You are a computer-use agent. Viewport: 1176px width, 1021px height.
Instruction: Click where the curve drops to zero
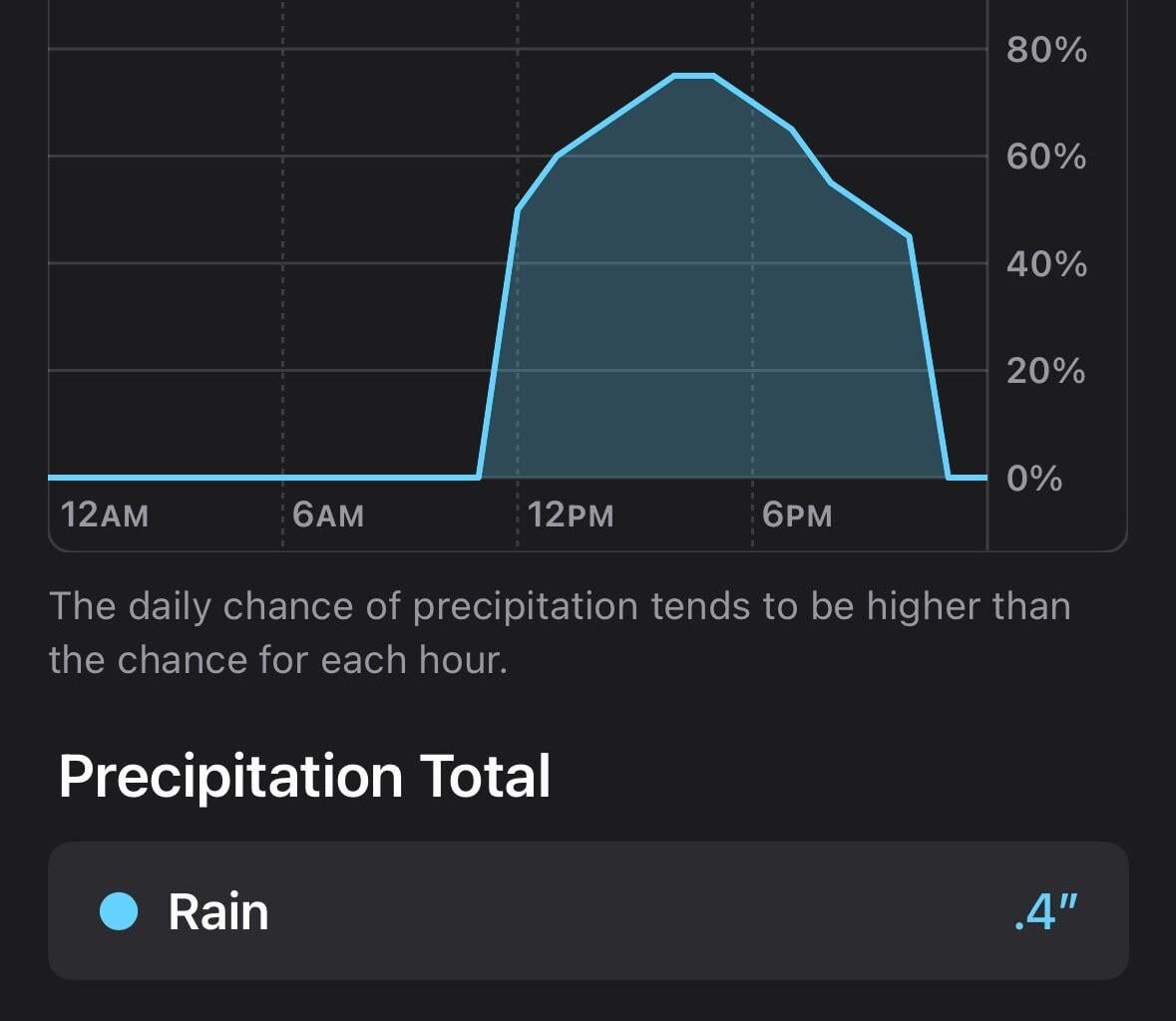pyautogui.click(x=945, y=477)
